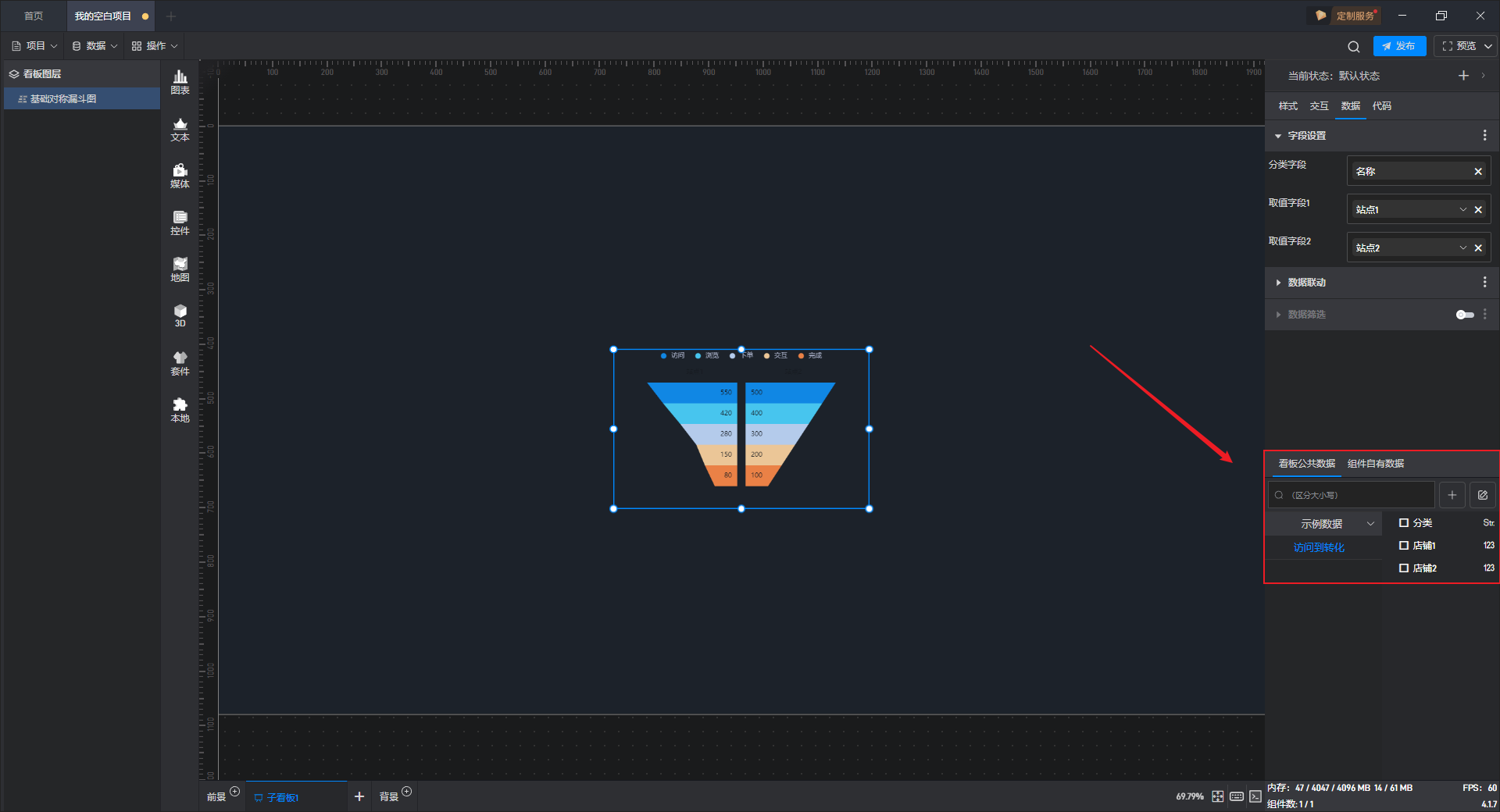Open the 媒体 media component panel
1500x812 pixels.
pyautogui.click(x=180, y=176)
